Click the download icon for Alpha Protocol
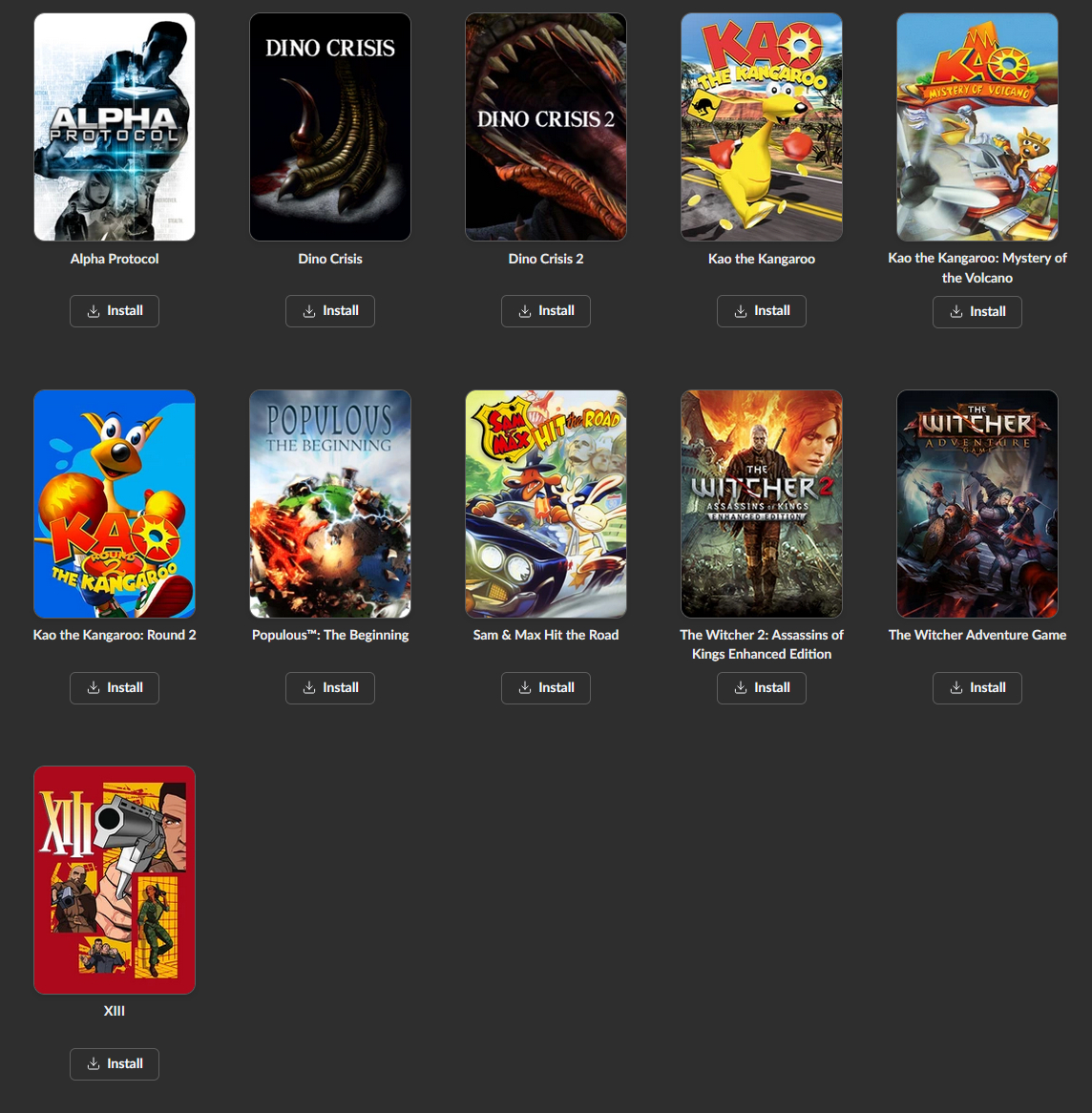The height and width of the screenshot is (1113, 1092). tap(94, 311)
